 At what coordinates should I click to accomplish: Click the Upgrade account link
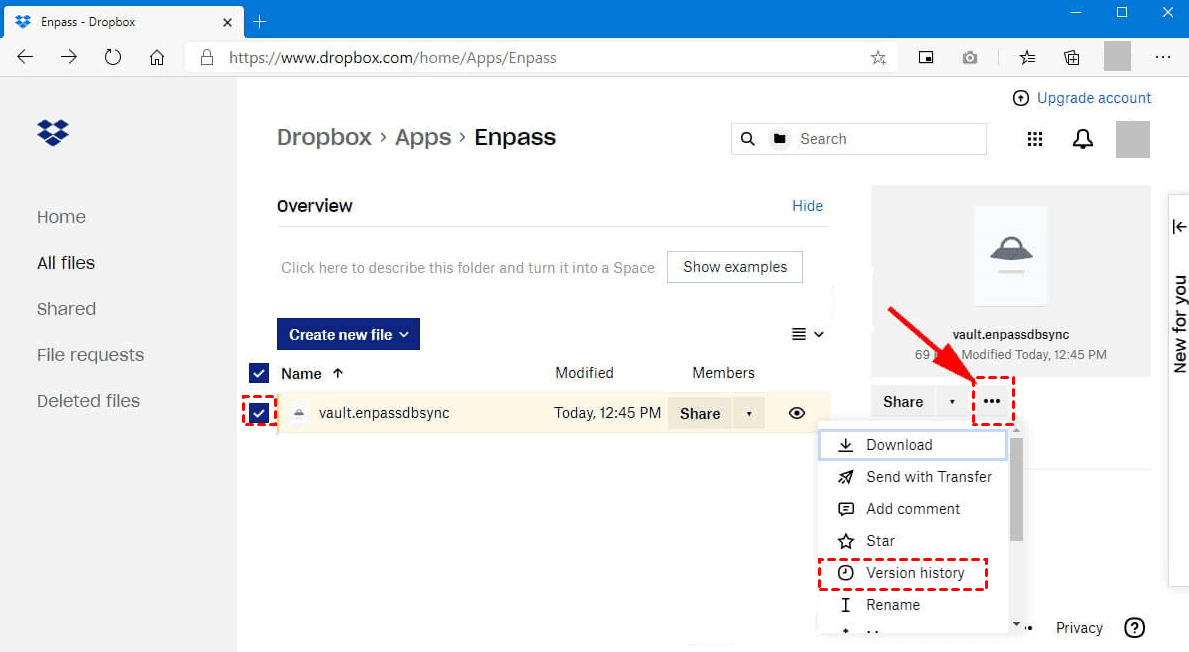(1093, 98)
